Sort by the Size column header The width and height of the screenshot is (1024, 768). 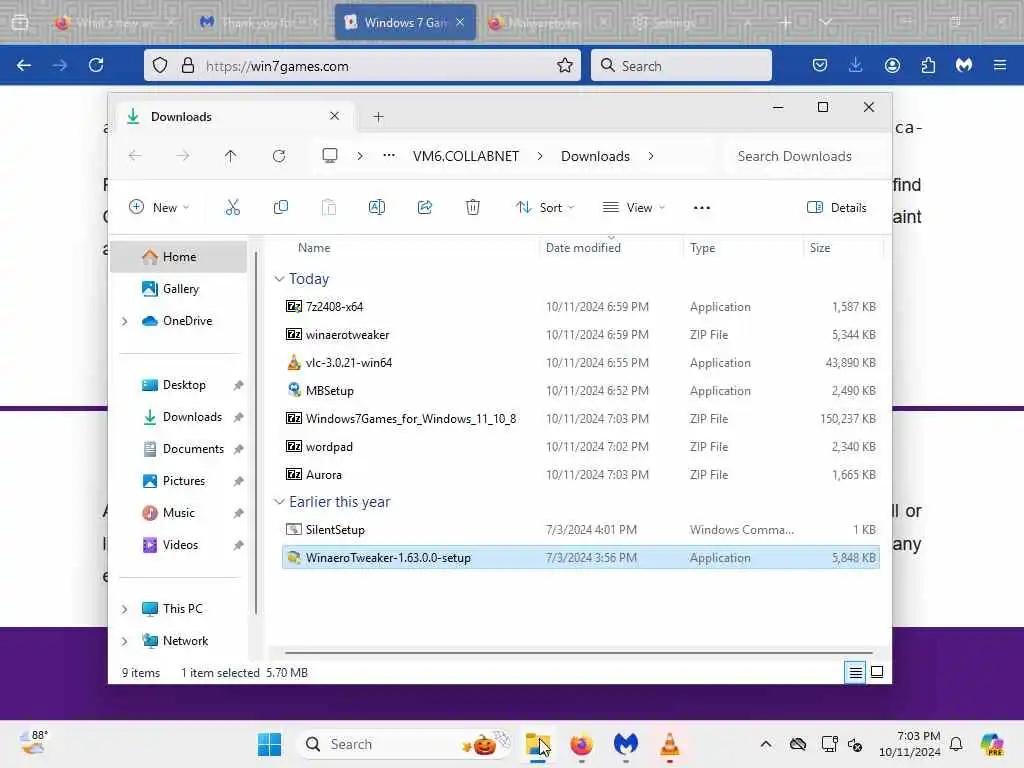pos(820,248)
